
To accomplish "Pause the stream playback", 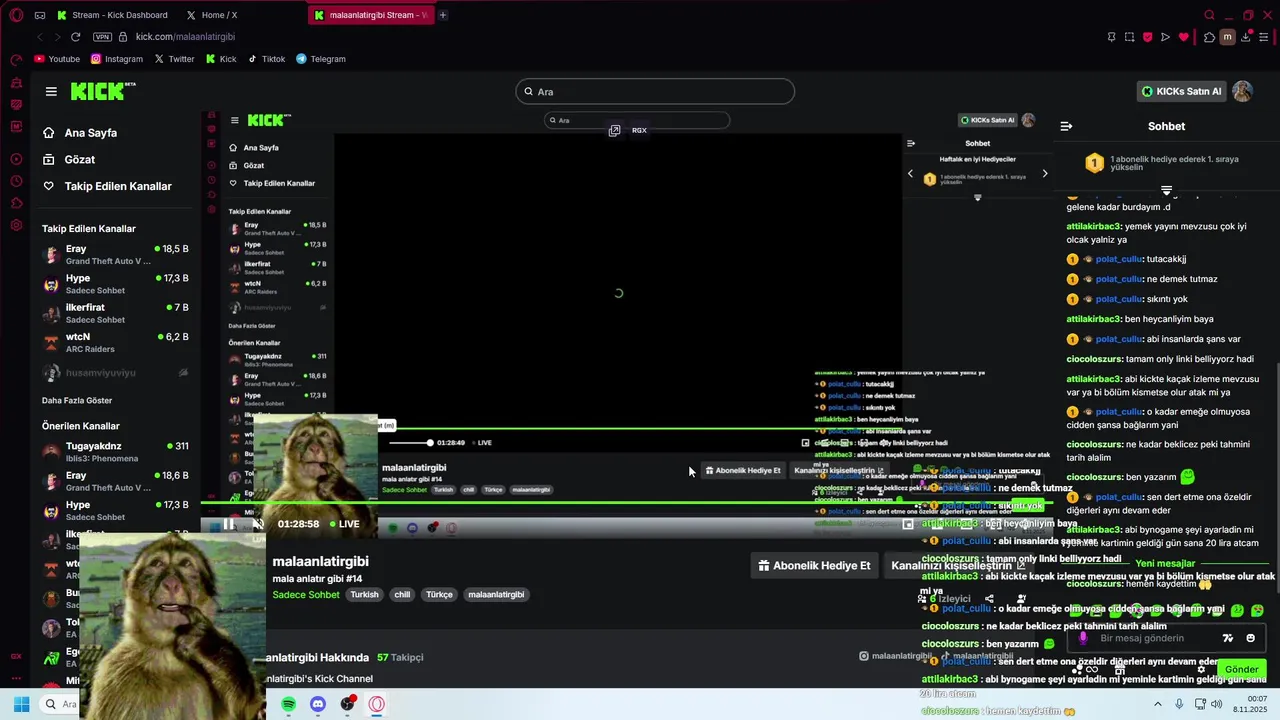I will click(228, 523).
